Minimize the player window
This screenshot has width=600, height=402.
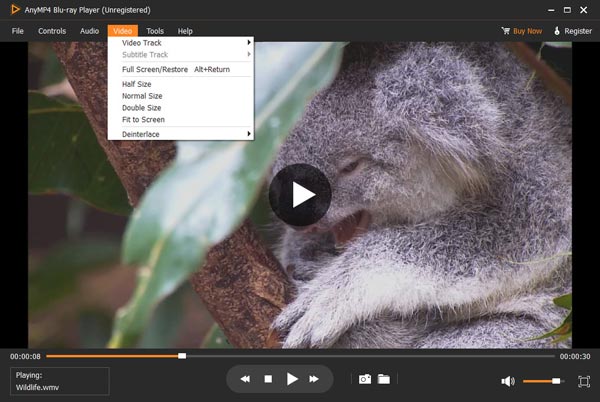click(x=551, y=10)
